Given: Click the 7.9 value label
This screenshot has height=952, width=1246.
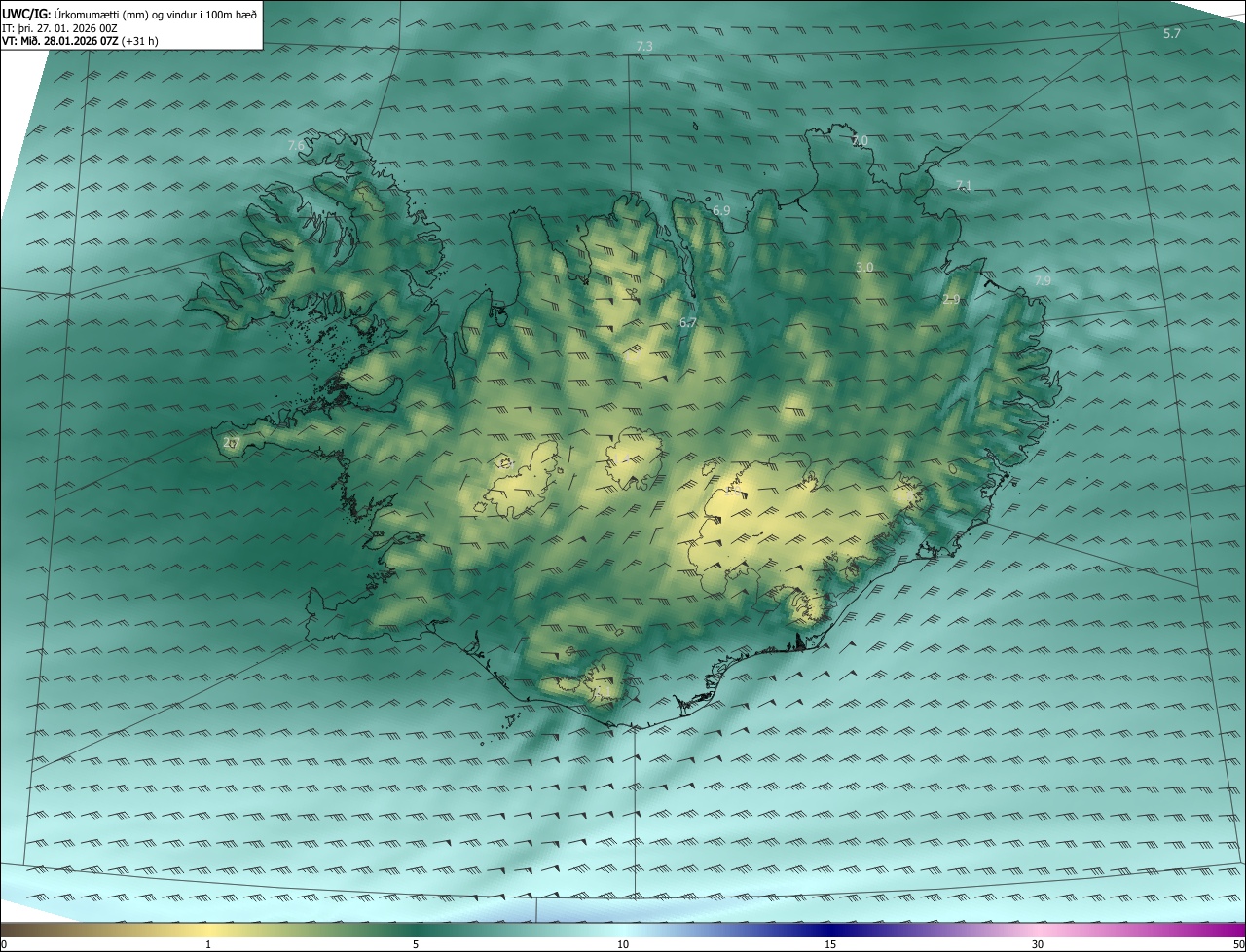Looking at the screenshot, I should coord(1043,280).
